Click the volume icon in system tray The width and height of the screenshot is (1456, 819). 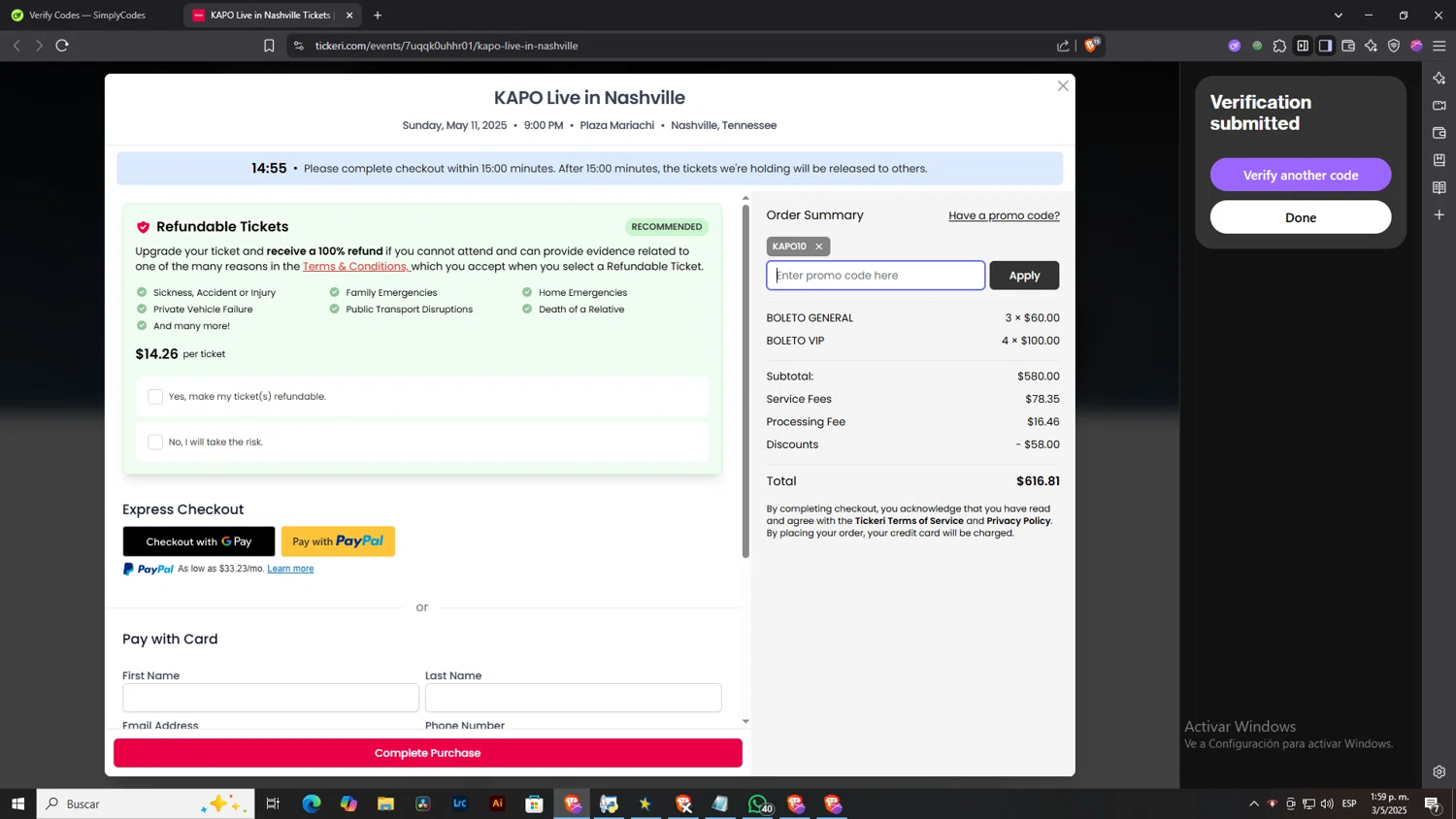tap(1327, 803)
